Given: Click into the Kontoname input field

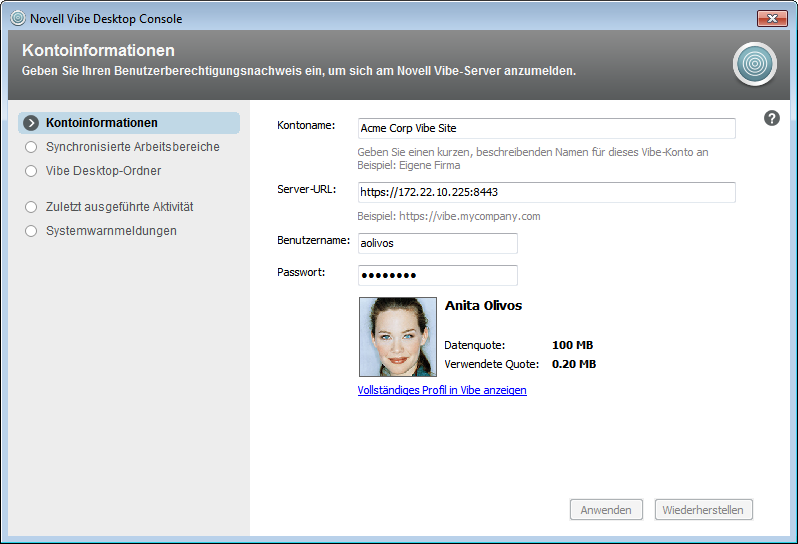Looking at the screenshot, I should [547, 128].
